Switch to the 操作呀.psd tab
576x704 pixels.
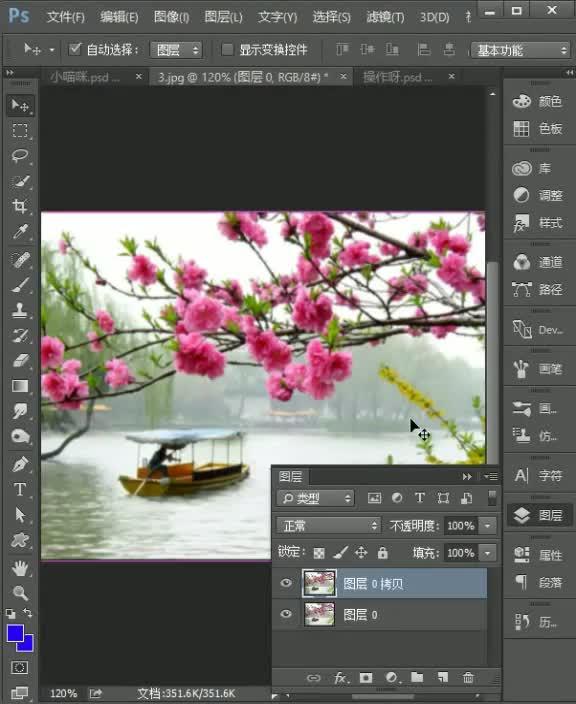(397, 78)
